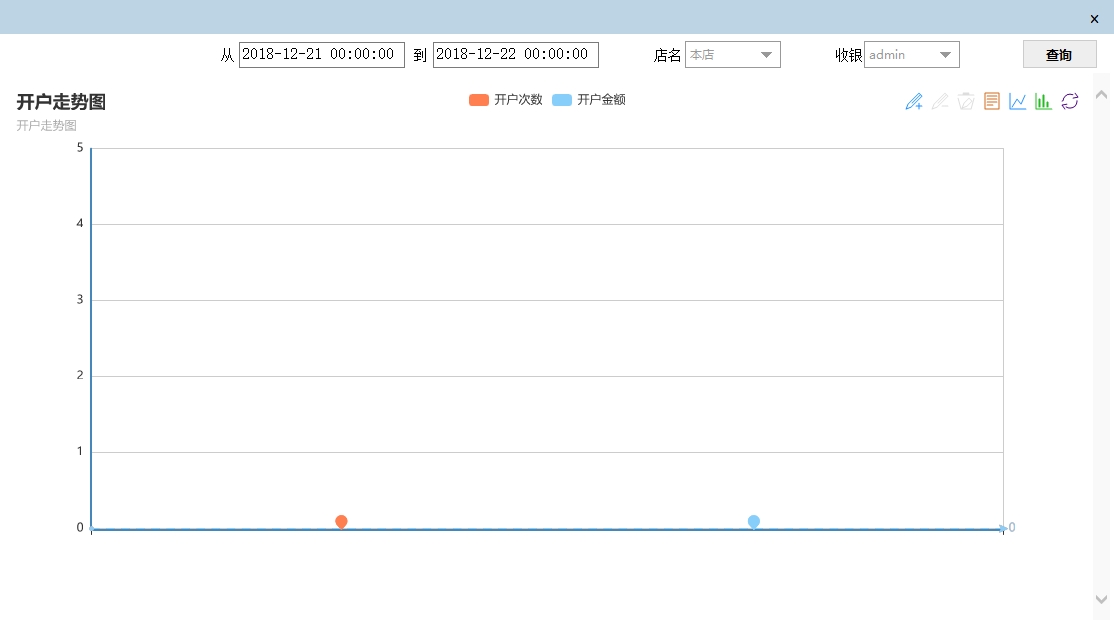1114x620 pixels.
Task: Click the orange data point marker
Action: point(341,522)
